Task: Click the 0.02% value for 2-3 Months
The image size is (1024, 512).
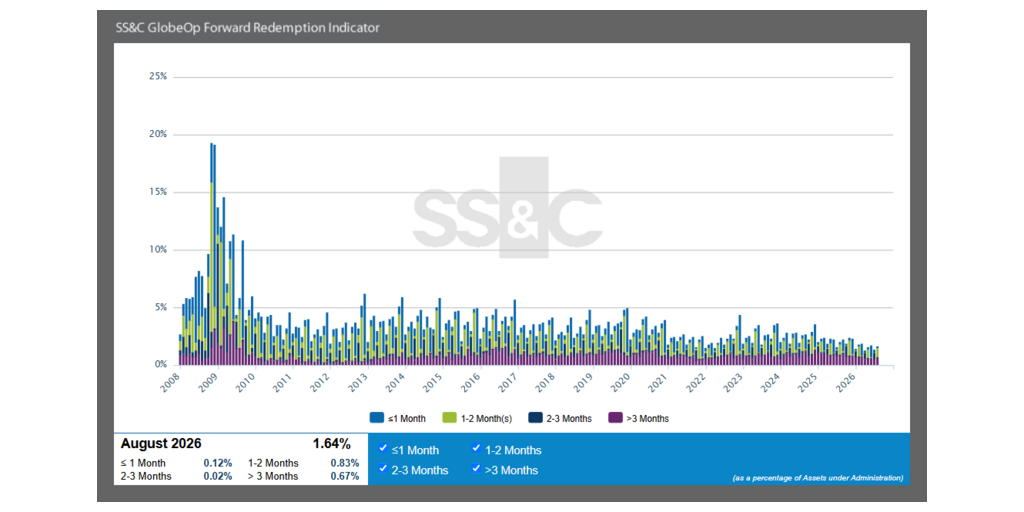Action: click(x=217, y=476)
